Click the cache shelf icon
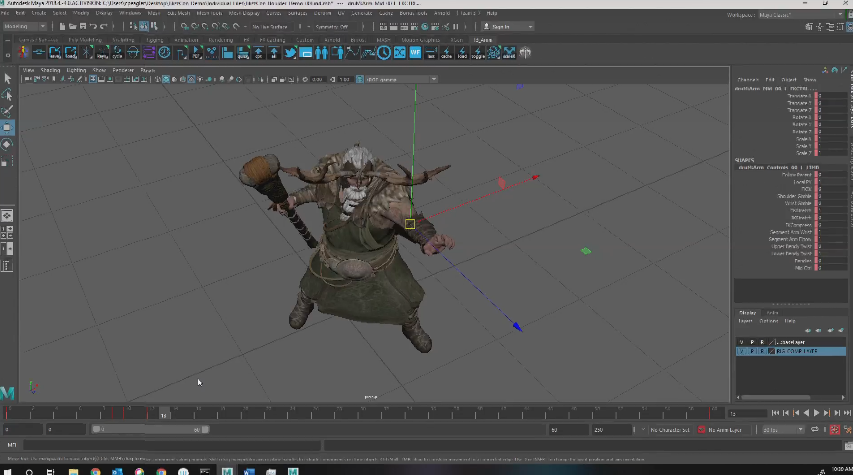The height and width of the screenshot is (475, 853). coord(446,53)
